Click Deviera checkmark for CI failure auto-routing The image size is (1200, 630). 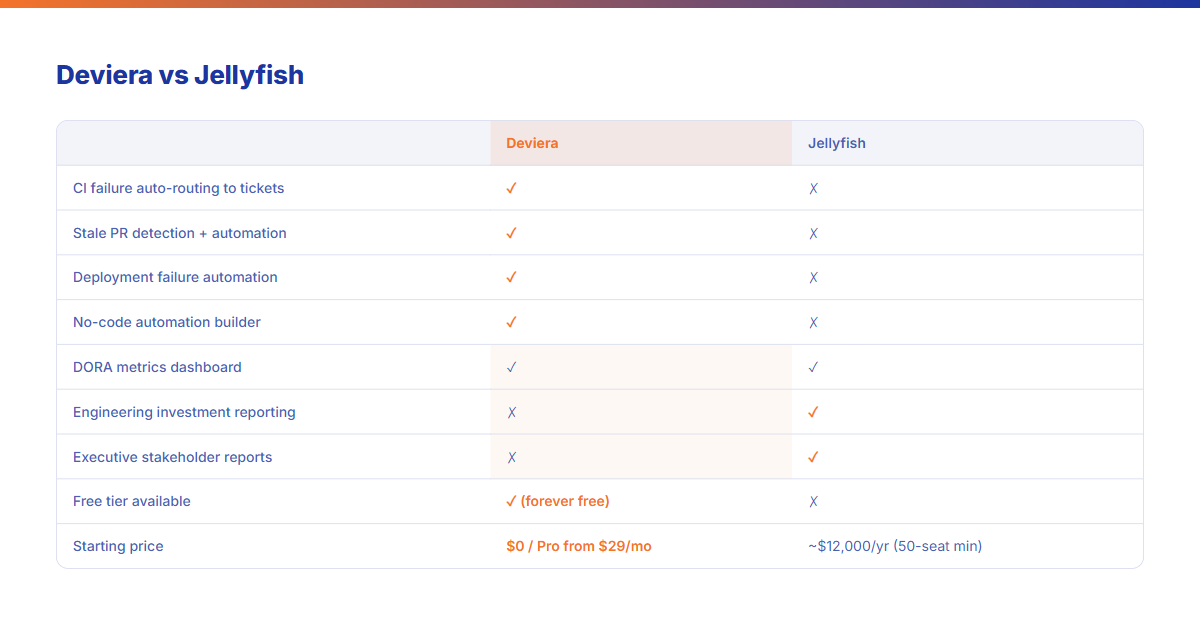coord(511,188)
